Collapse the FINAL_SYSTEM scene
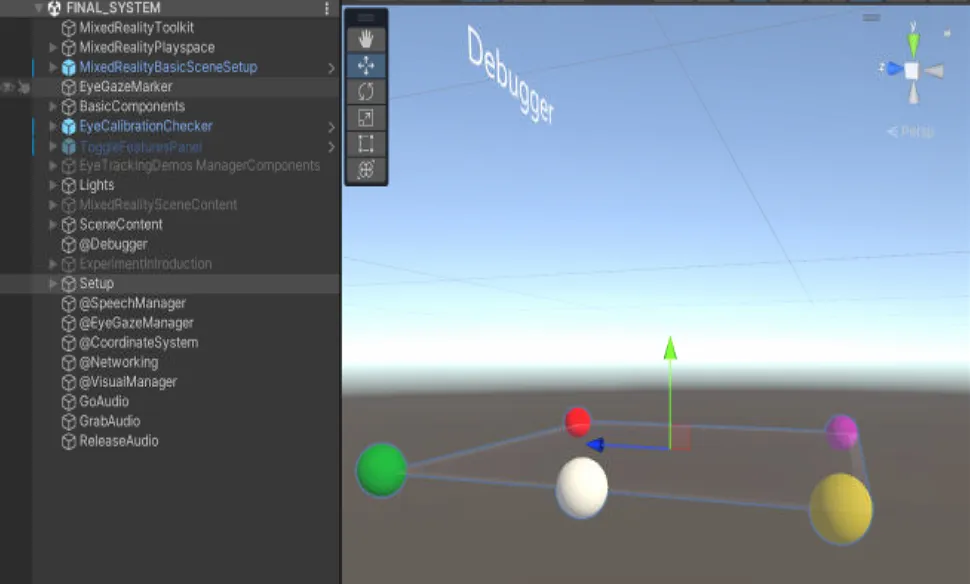 click(39, 8)
